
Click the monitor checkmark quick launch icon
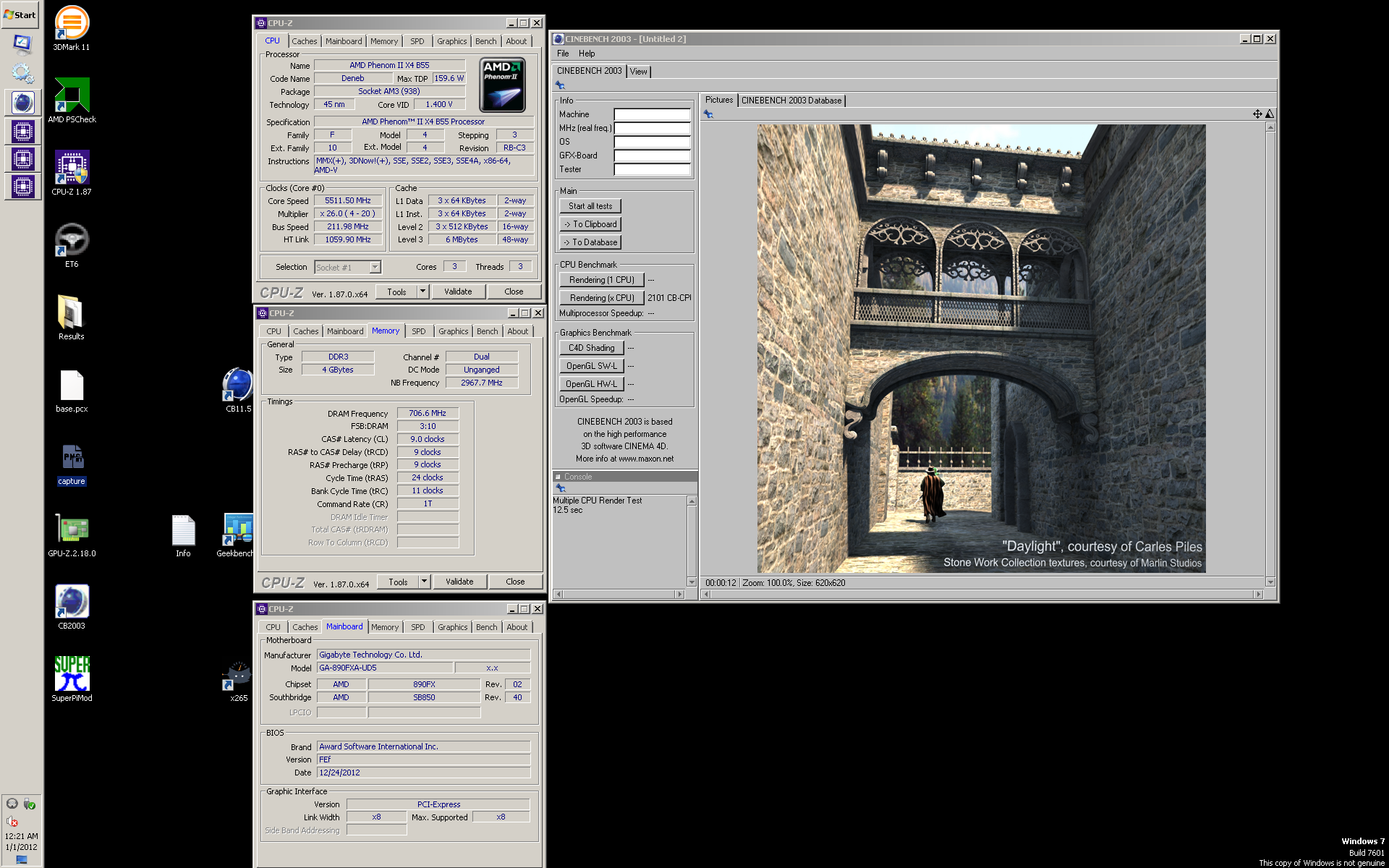pyautogui.click(x=22, y=45)
